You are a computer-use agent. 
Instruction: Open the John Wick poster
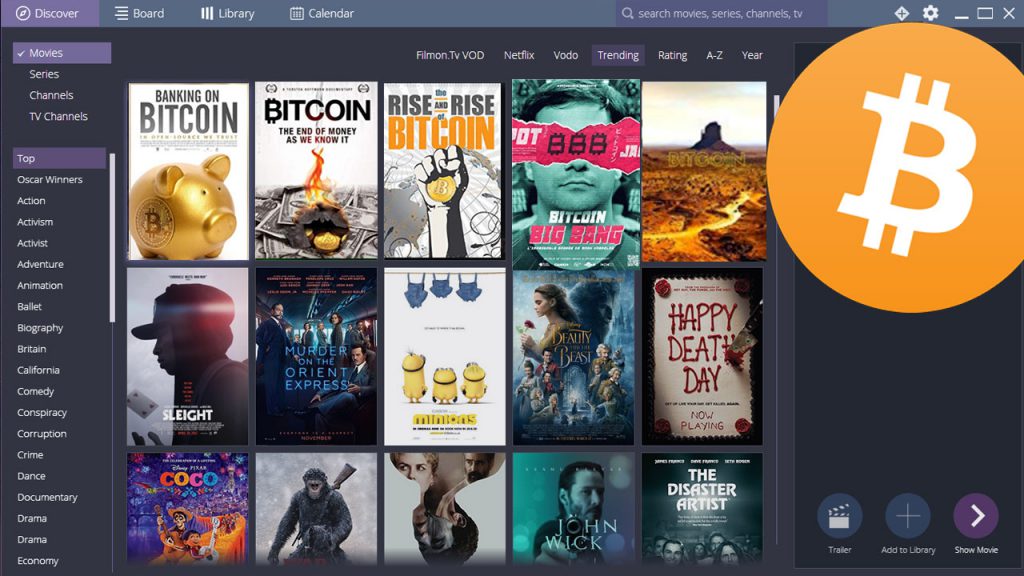coord(573,509)
